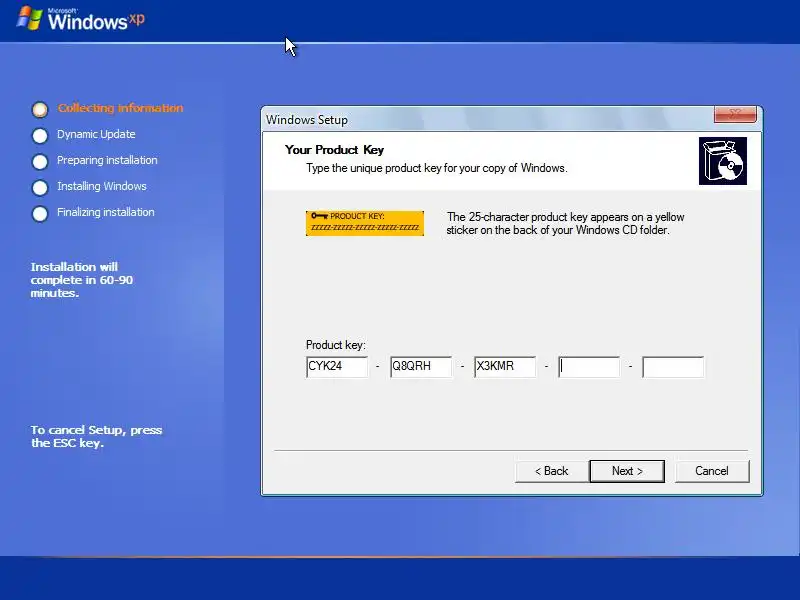Click the 'Product key:' label
Image resolution: width=800 pixels, height=600 pixels.
(336, 345)
